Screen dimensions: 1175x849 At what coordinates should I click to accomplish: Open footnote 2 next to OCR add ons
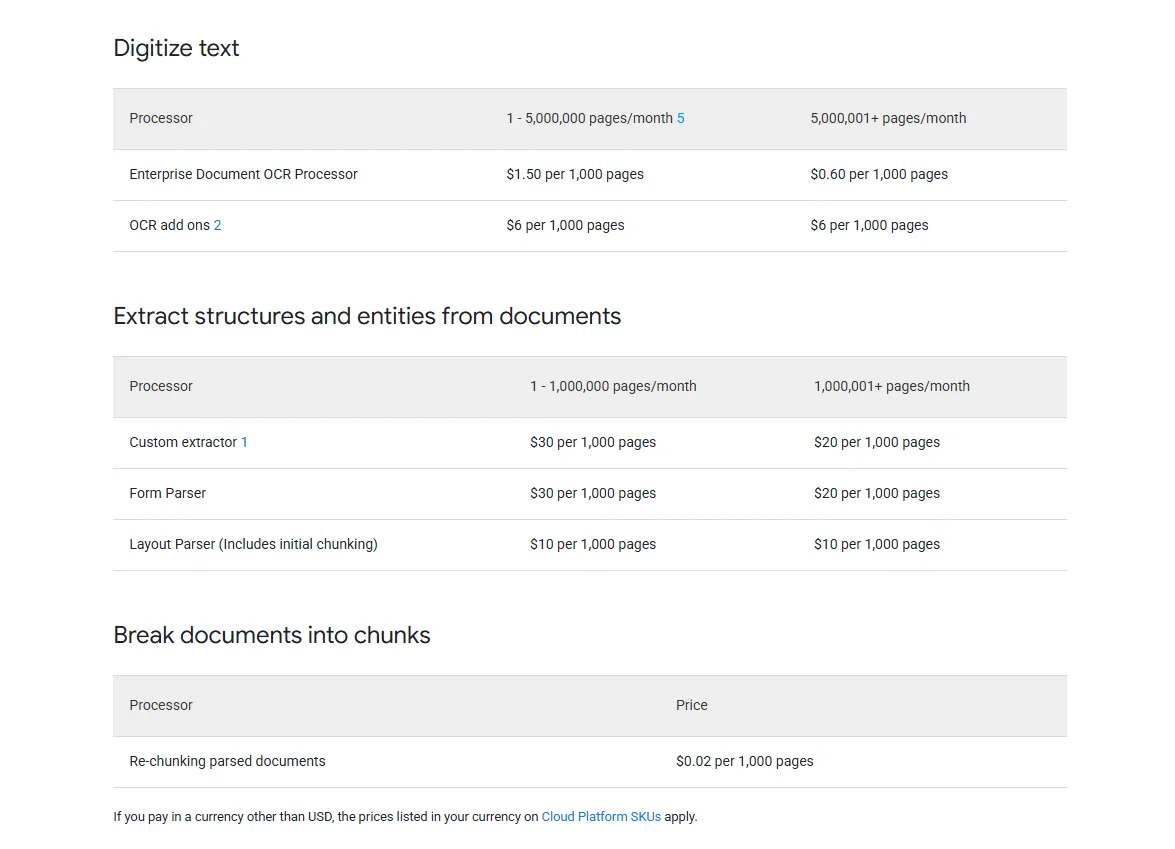pyautogui.click(x=217, y=226)
